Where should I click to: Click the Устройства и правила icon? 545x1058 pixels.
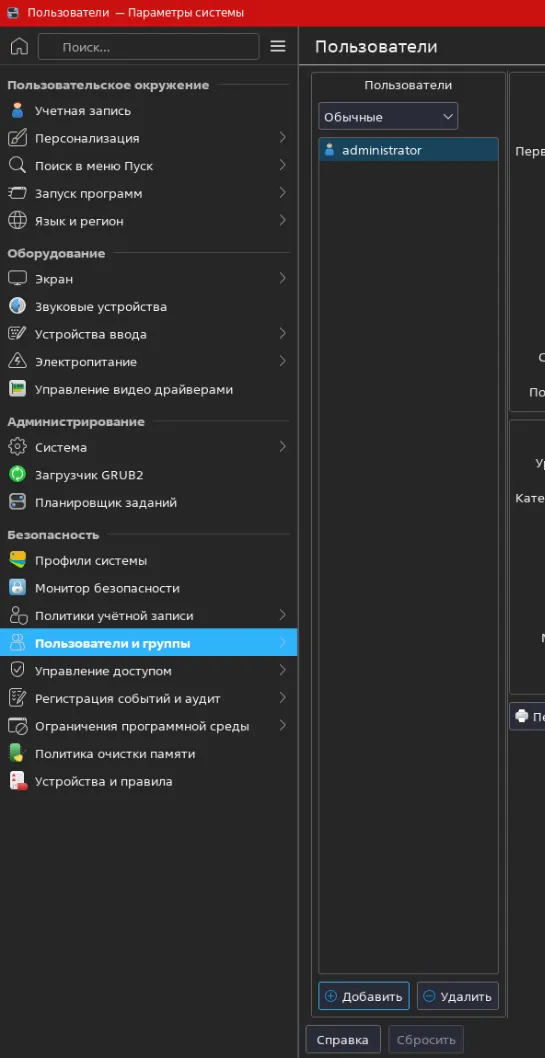[17, 782]
